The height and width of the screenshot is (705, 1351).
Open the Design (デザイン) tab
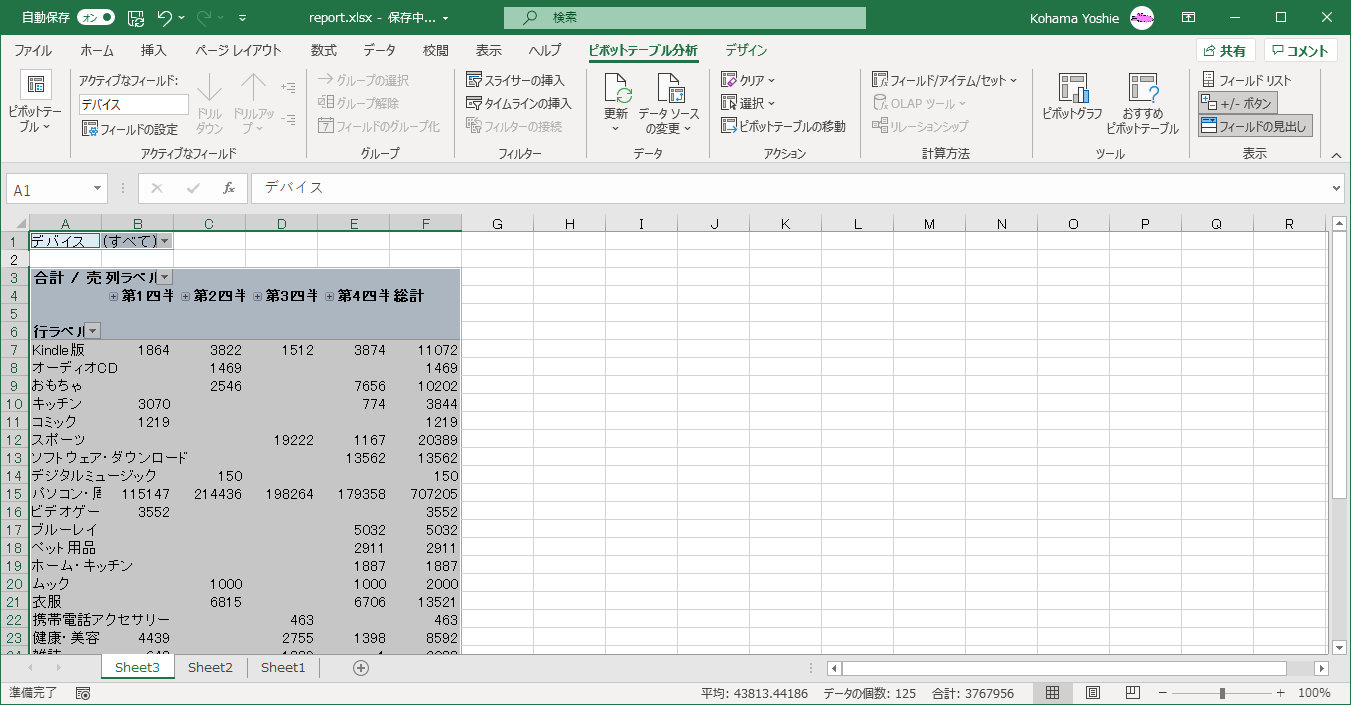click(746, 51)
